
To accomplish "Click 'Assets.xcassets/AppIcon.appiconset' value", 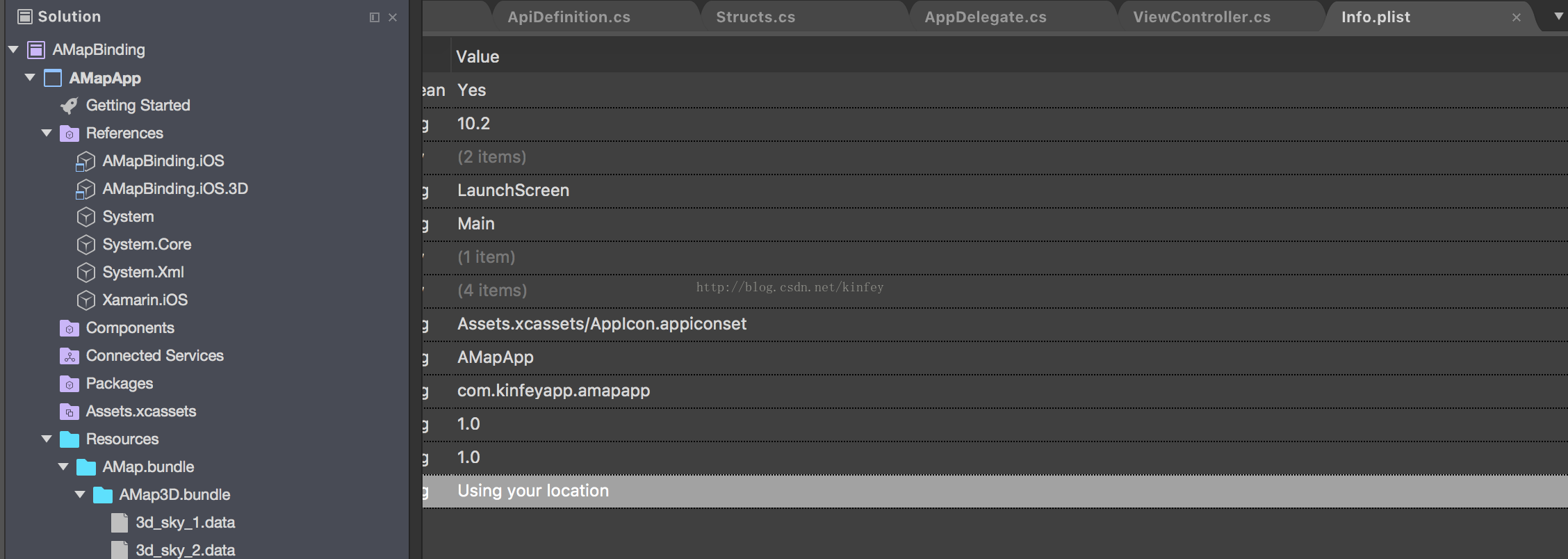I will pos(602,324).
